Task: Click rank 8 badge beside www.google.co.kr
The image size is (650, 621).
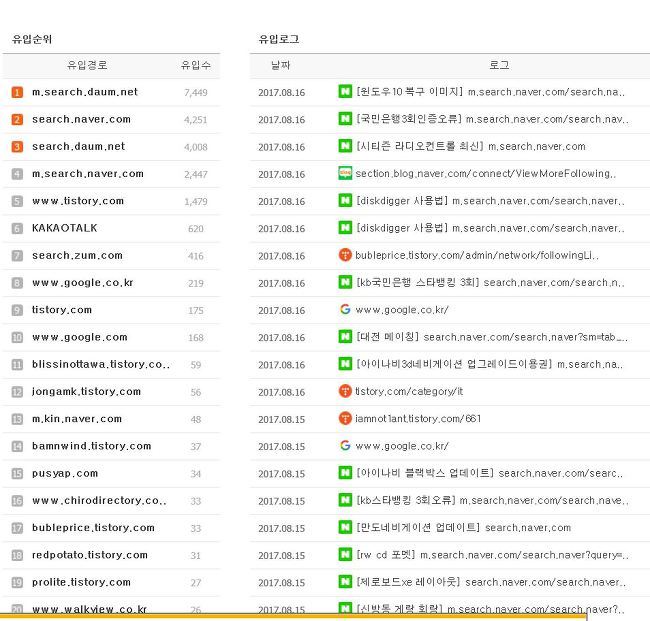Action: (x=17, y=283)
